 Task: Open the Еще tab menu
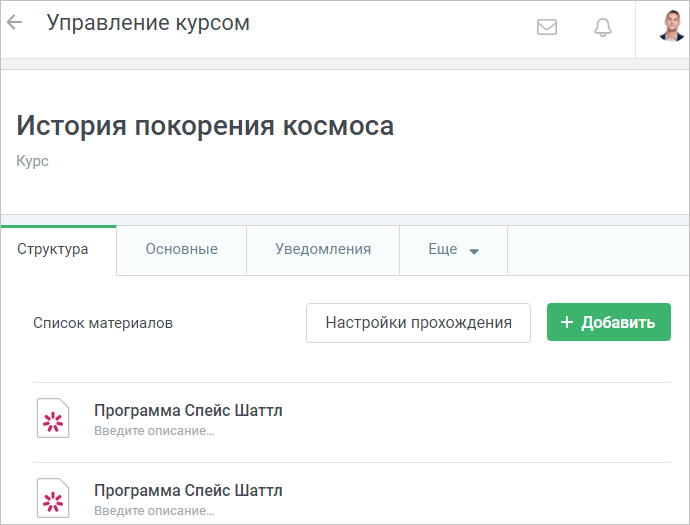(x=453, y=250)
